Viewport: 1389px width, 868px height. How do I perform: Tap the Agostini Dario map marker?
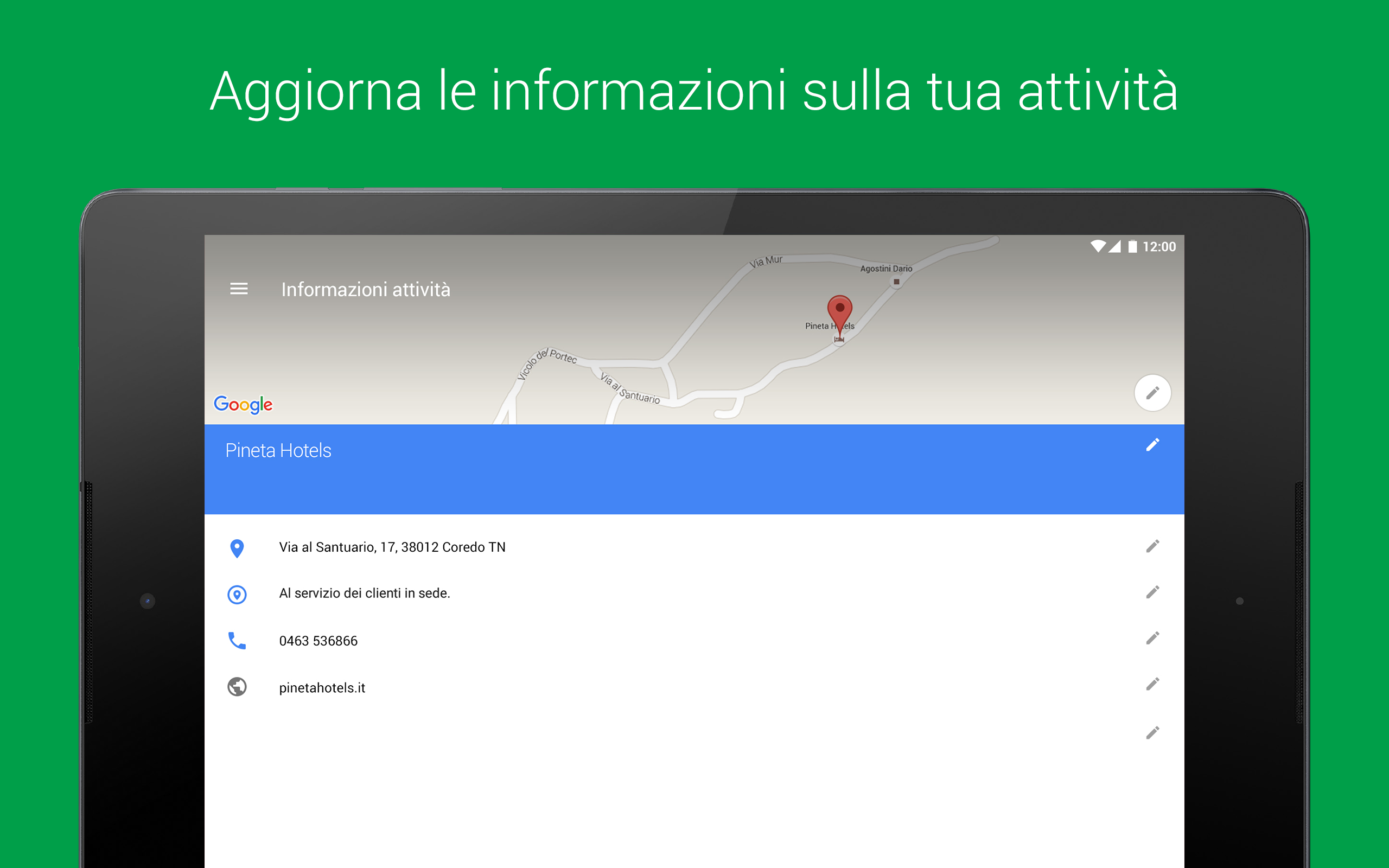(x=896, y=282)
